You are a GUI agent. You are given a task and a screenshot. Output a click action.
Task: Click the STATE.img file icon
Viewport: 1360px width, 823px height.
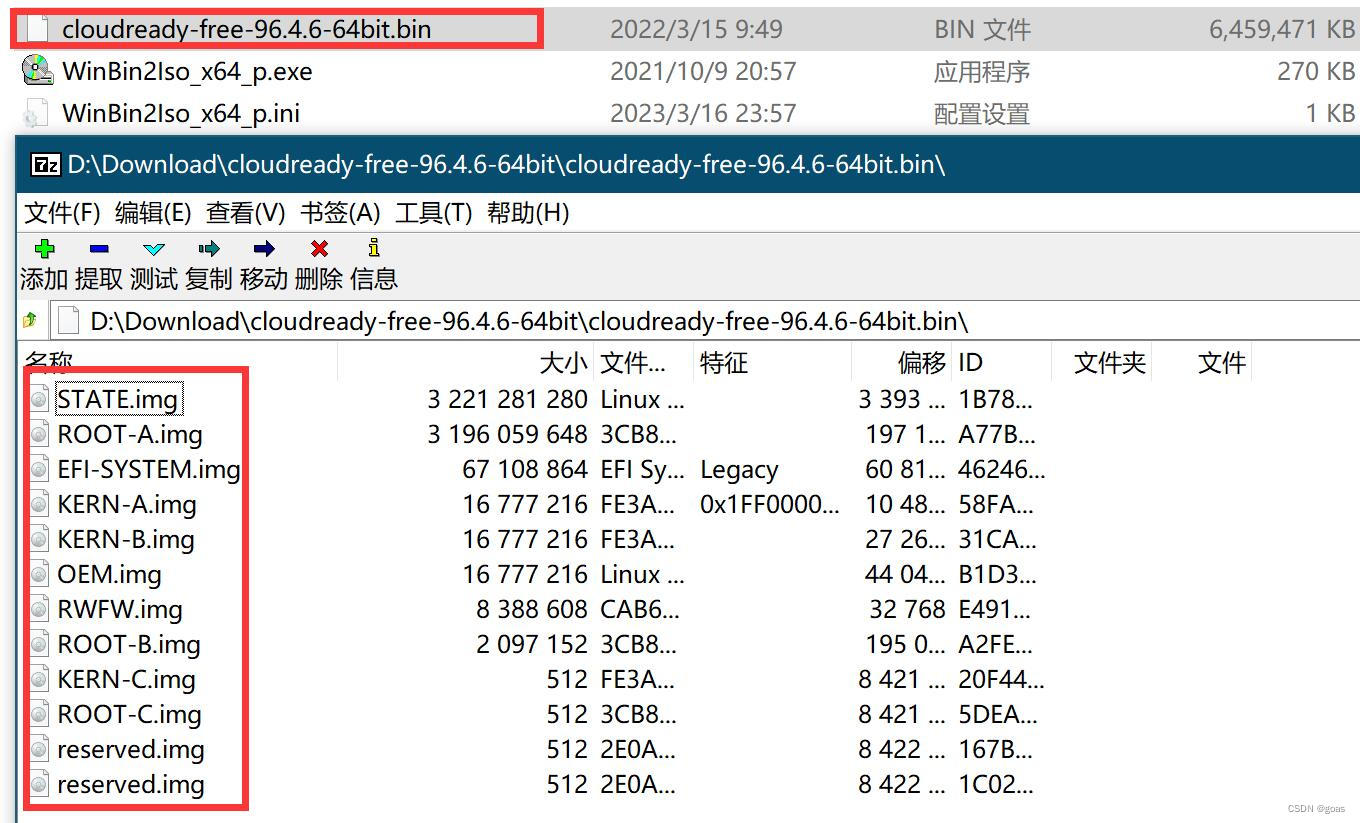[x=39, y=399]
